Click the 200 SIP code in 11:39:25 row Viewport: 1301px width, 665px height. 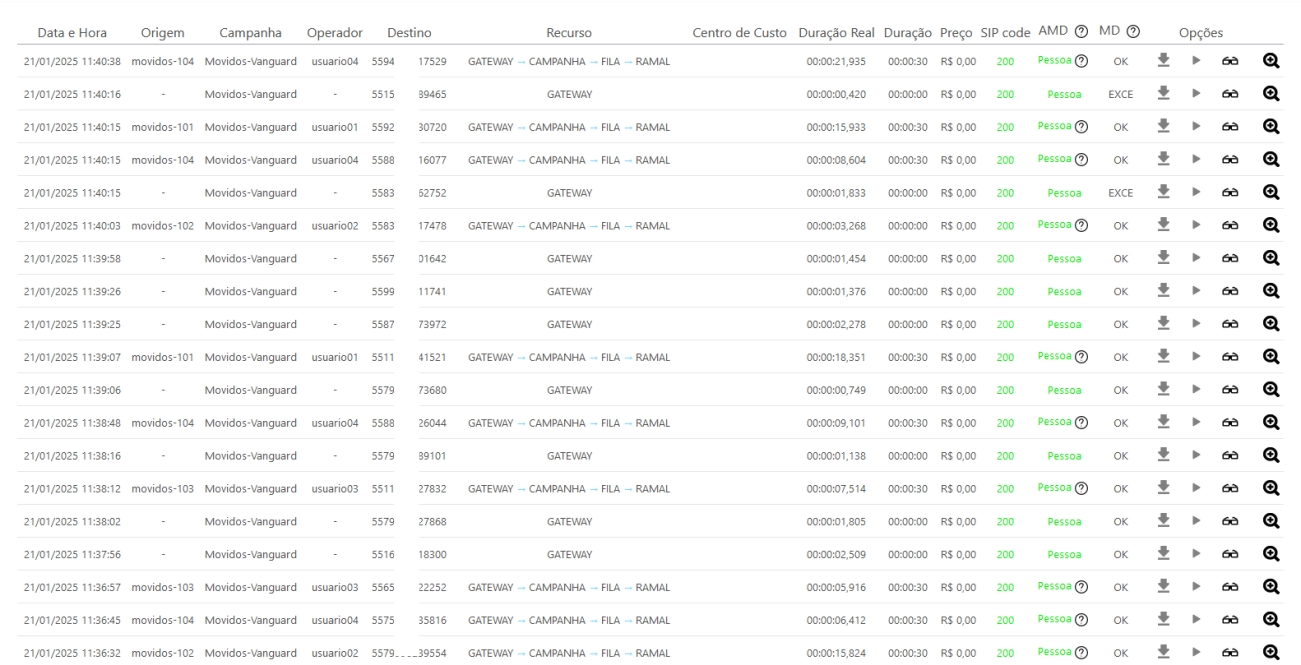[x=1005, y=324]
